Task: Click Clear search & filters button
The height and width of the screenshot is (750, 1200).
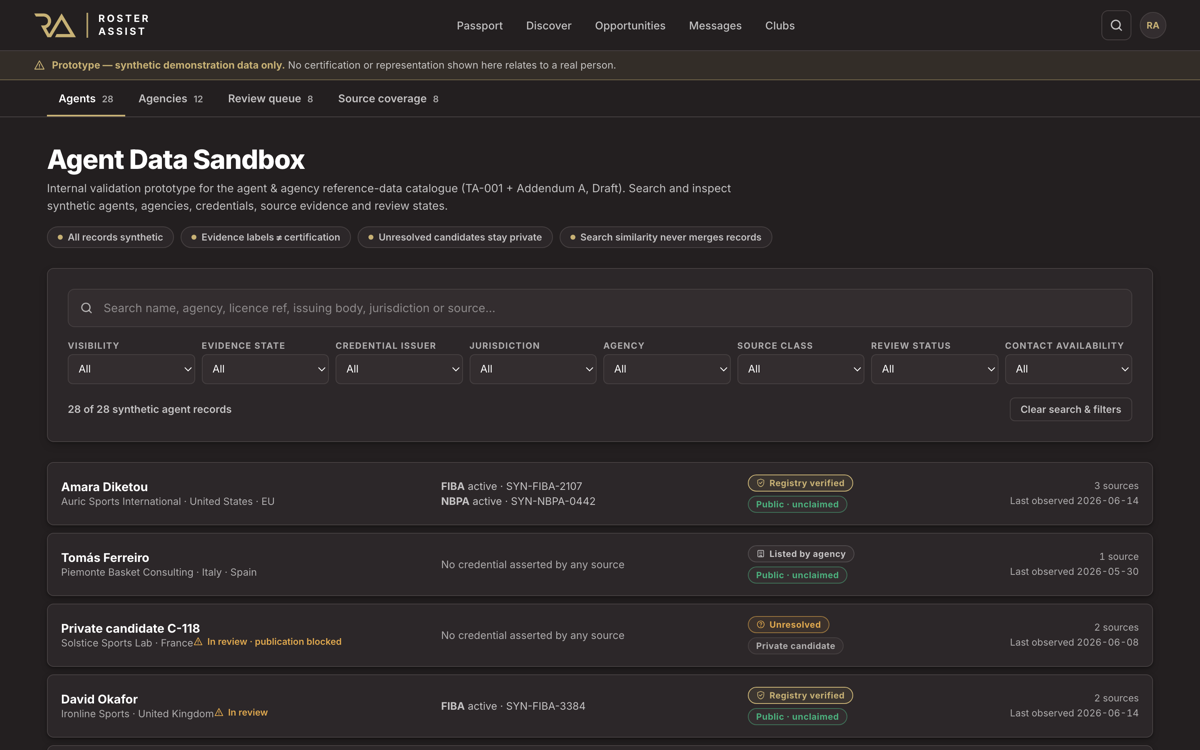Action: 1071,409
